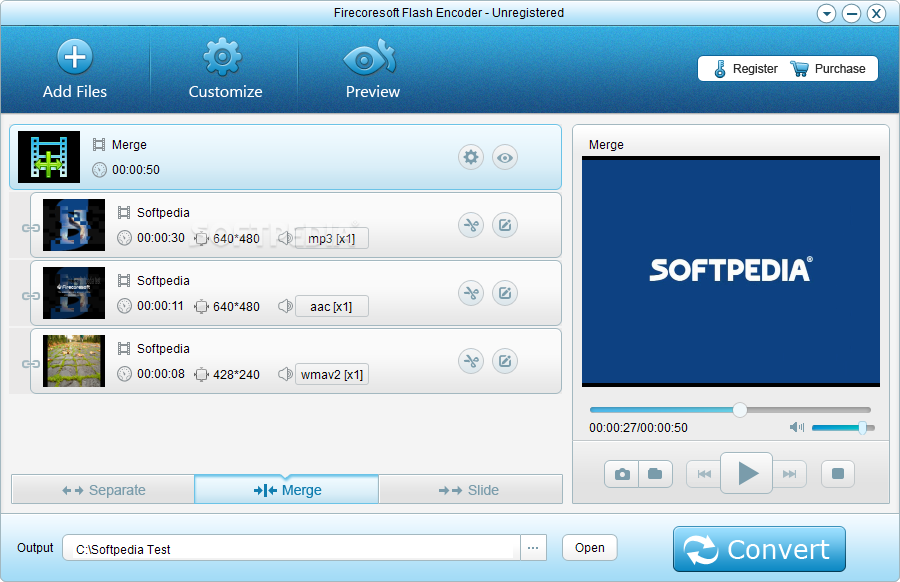Select the Merge film thumbnail
900x582 pixels.
point(49,157)
